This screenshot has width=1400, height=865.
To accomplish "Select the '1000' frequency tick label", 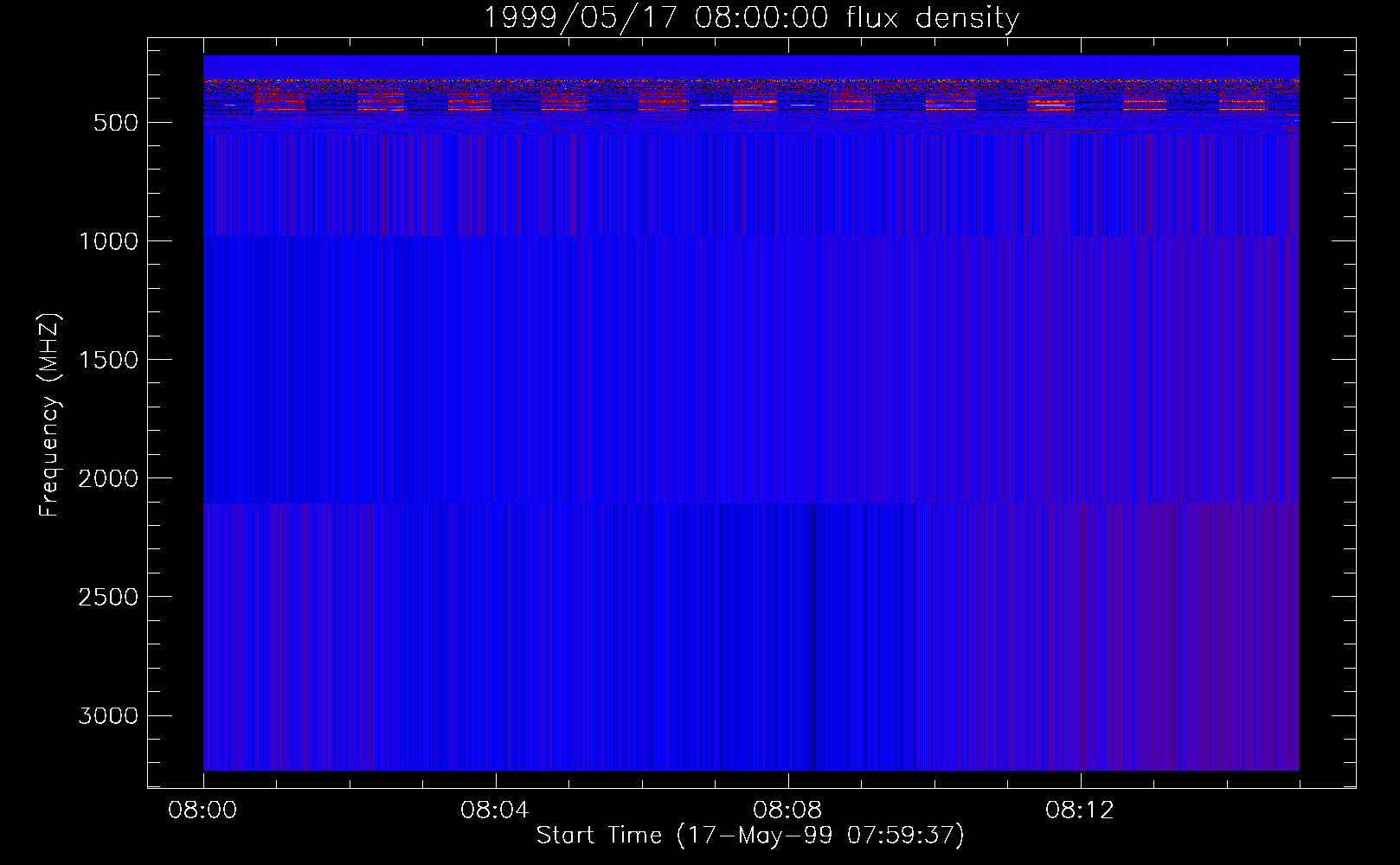I will tap(108, 241).
